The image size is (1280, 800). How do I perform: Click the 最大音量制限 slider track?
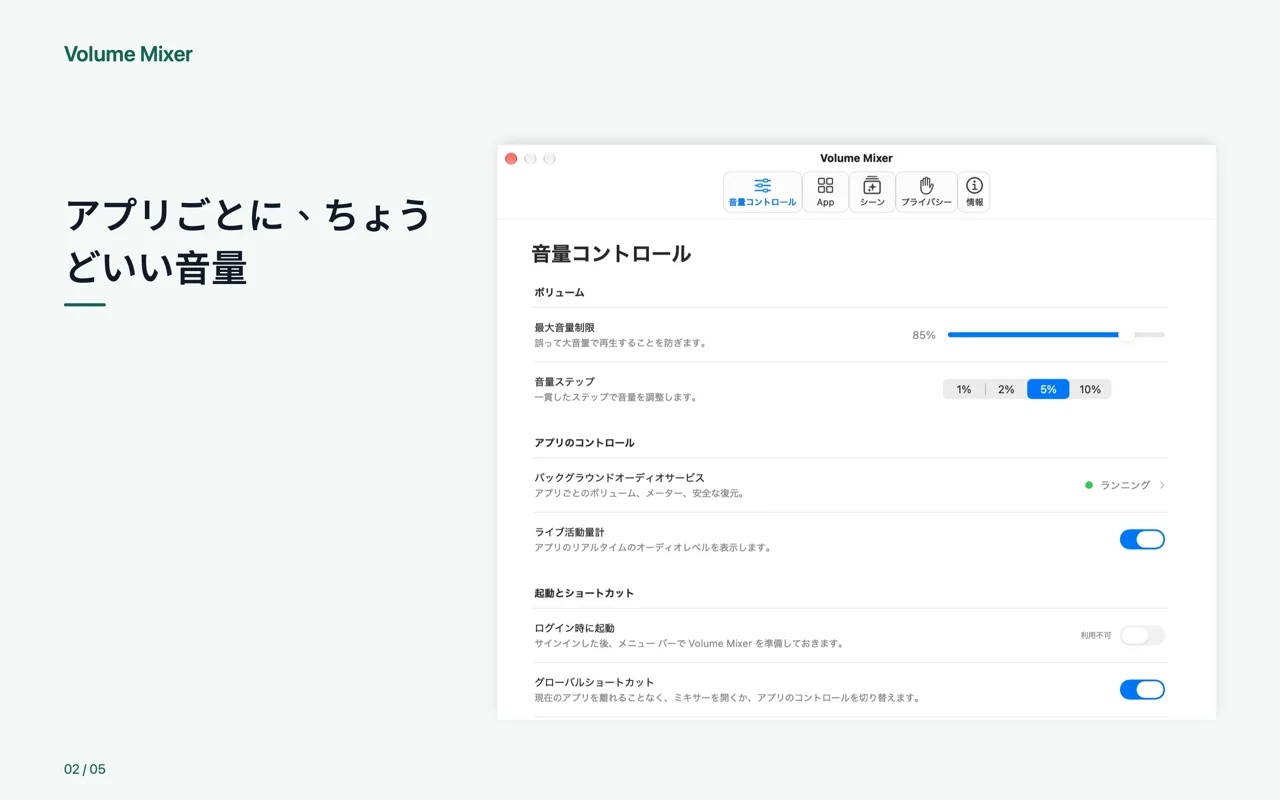[1056, 335]
